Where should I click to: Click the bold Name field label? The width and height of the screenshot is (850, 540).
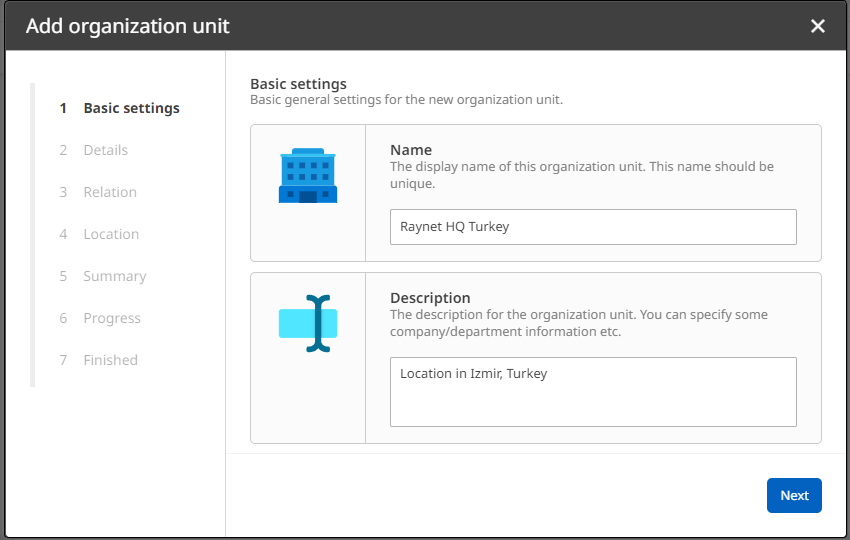[411, 150]
